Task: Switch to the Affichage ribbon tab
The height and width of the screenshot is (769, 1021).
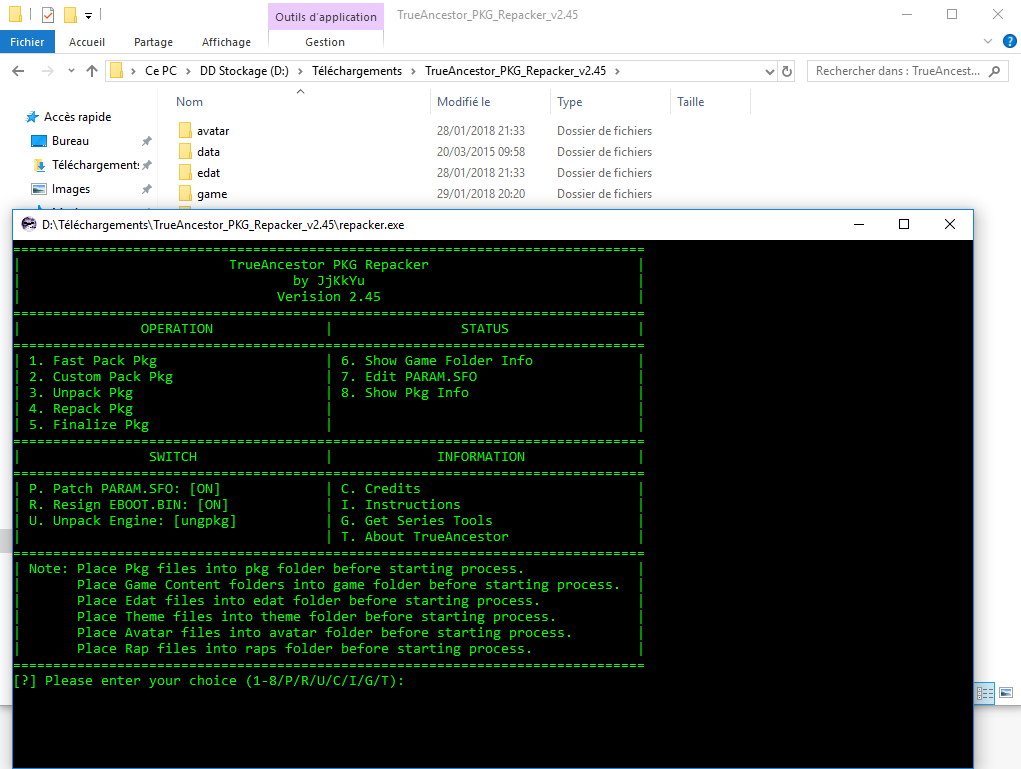Action: tap(226, 42)
